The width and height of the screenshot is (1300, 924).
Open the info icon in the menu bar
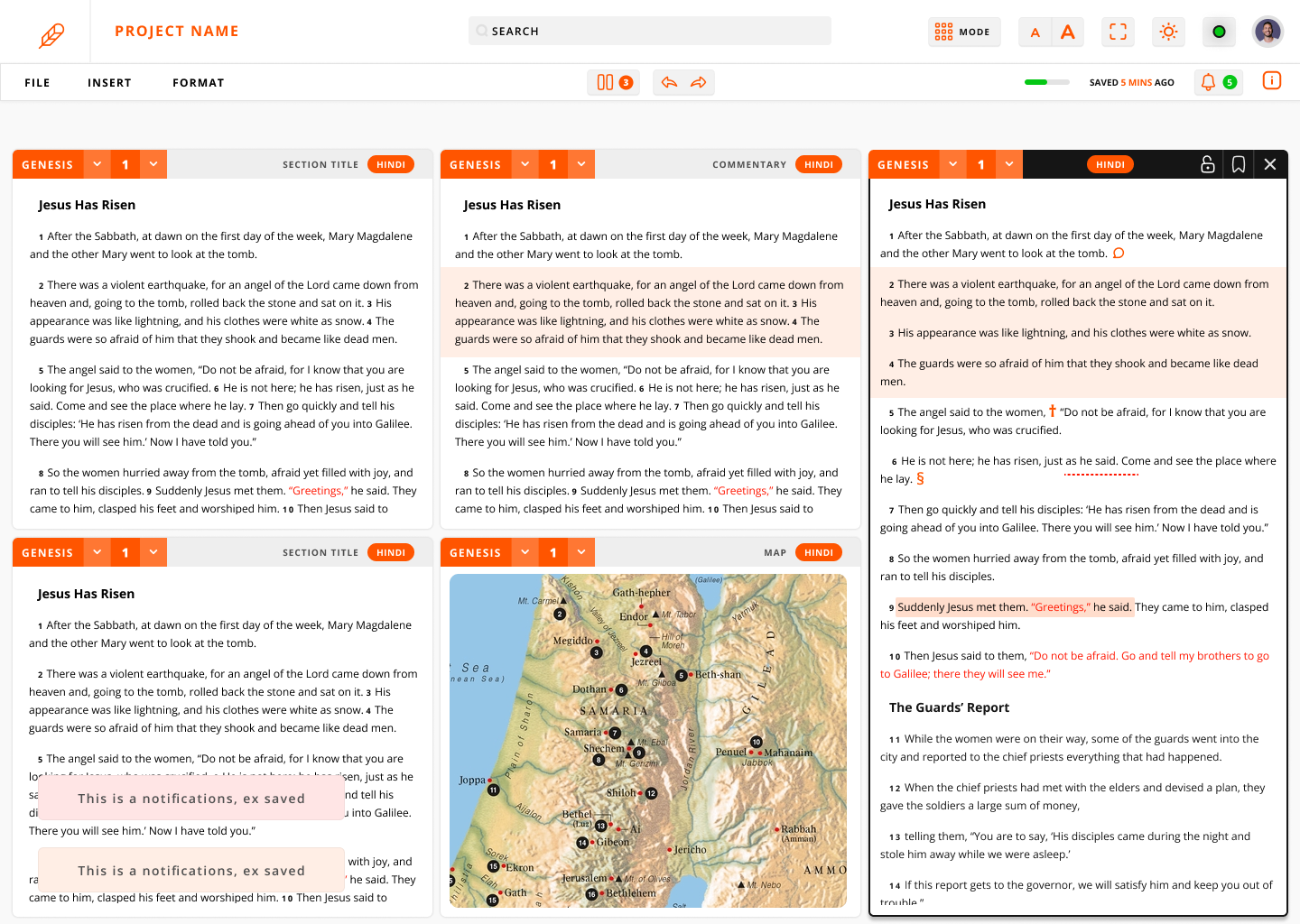[1271, 80]
